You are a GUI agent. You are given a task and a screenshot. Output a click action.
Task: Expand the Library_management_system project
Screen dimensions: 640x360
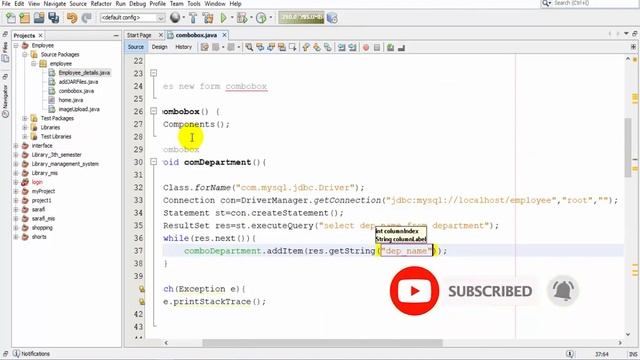coord(16,164)
